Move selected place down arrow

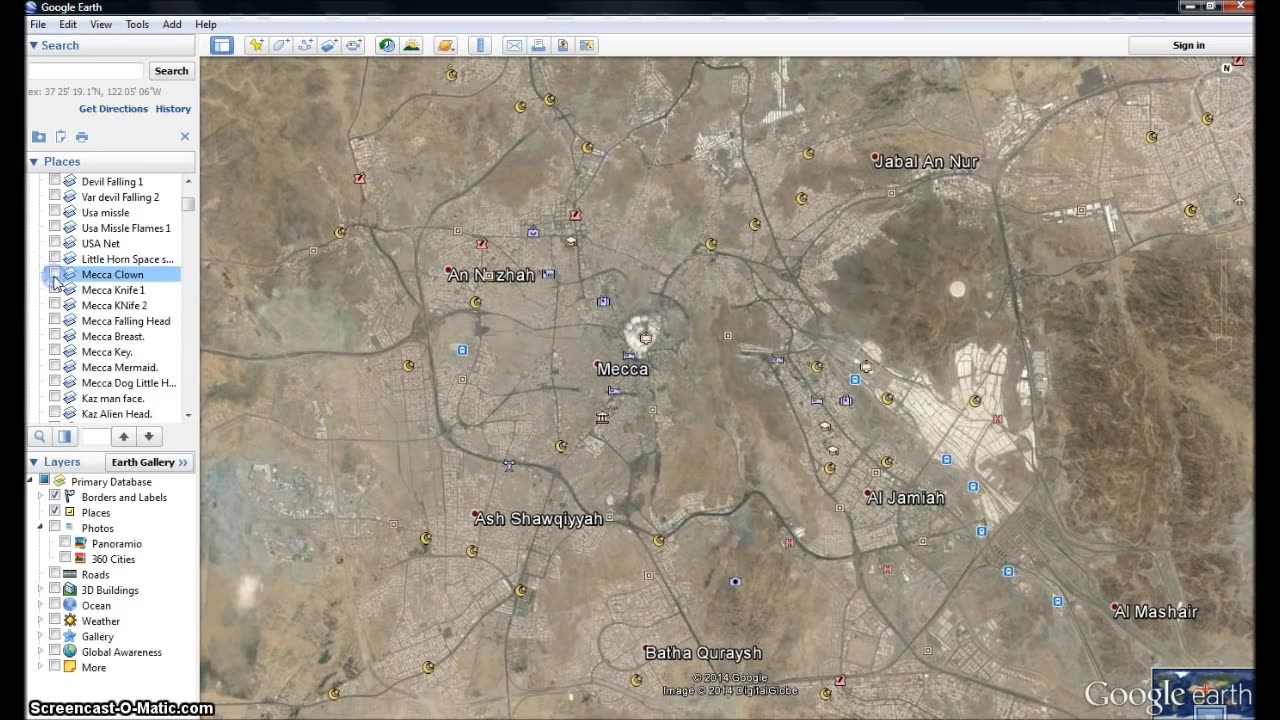pos(148,436)
